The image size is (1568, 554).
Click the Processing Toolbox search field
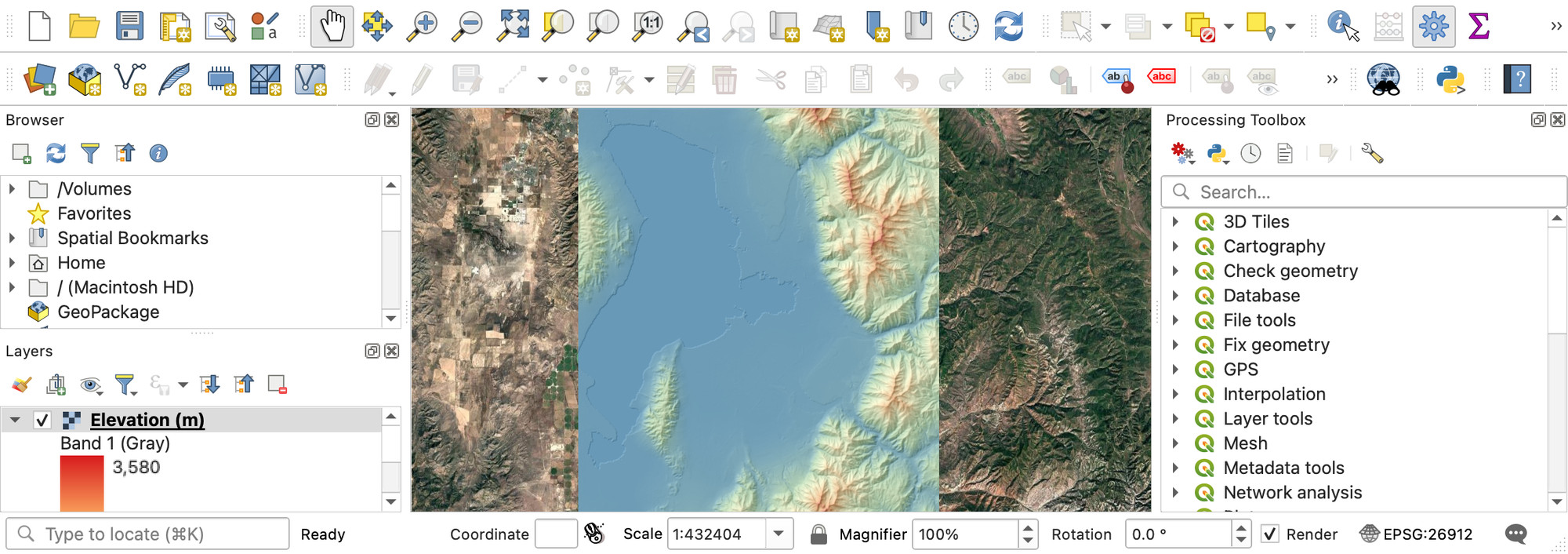click(1363, 192)
